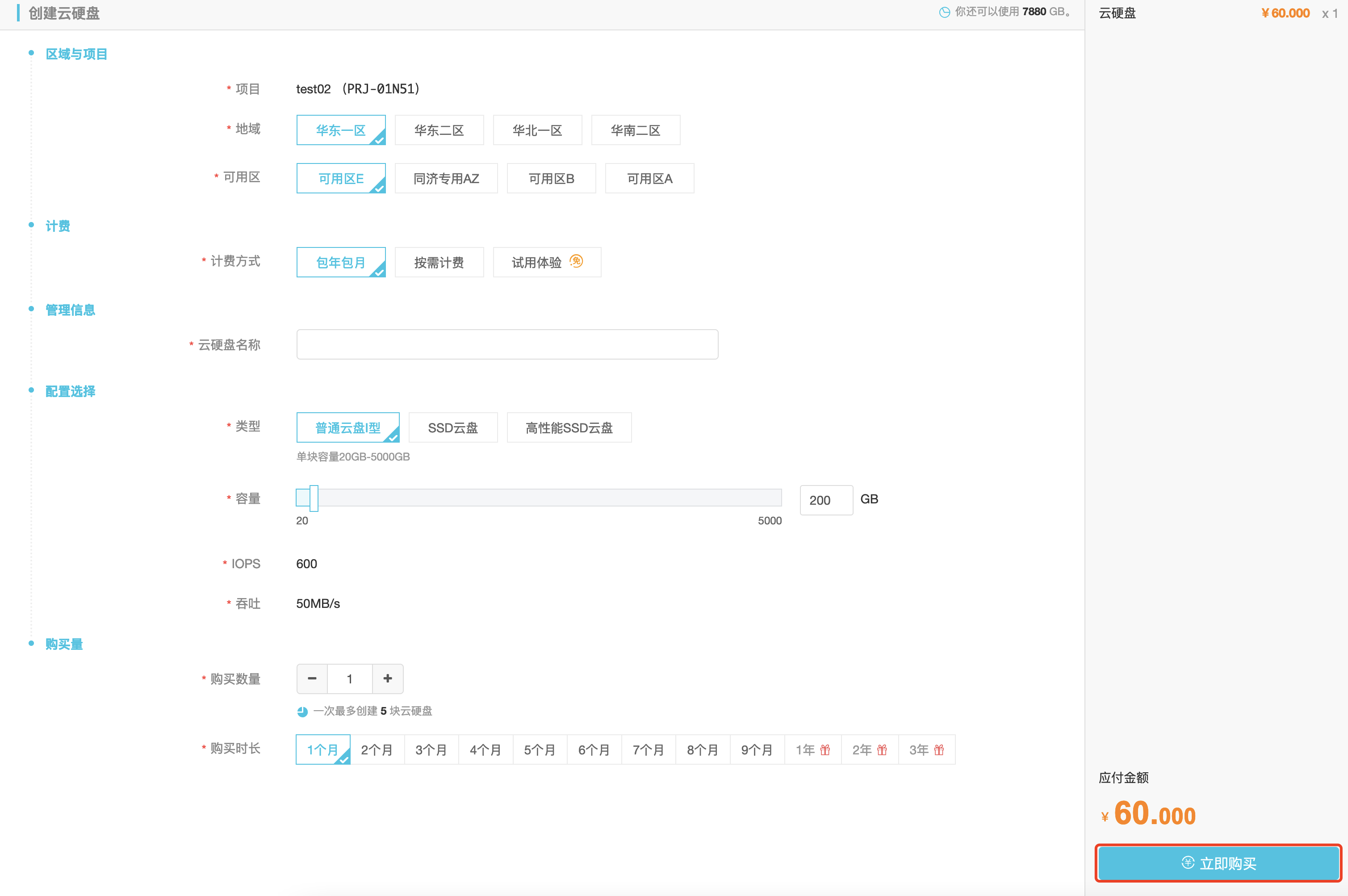Click the throughput value 50MB/s
The width and height of the screenshot is (1348, 896).
click(x=318, y=603)
